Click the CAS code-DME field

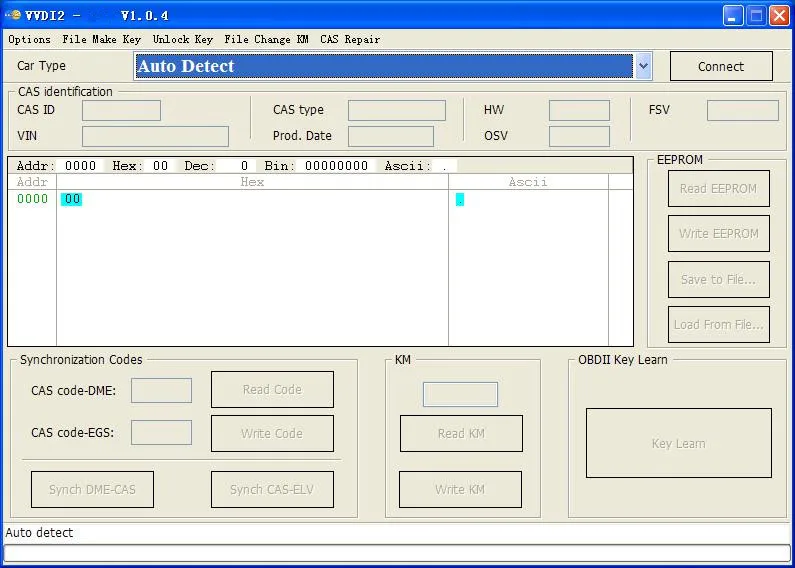[161, 390]
